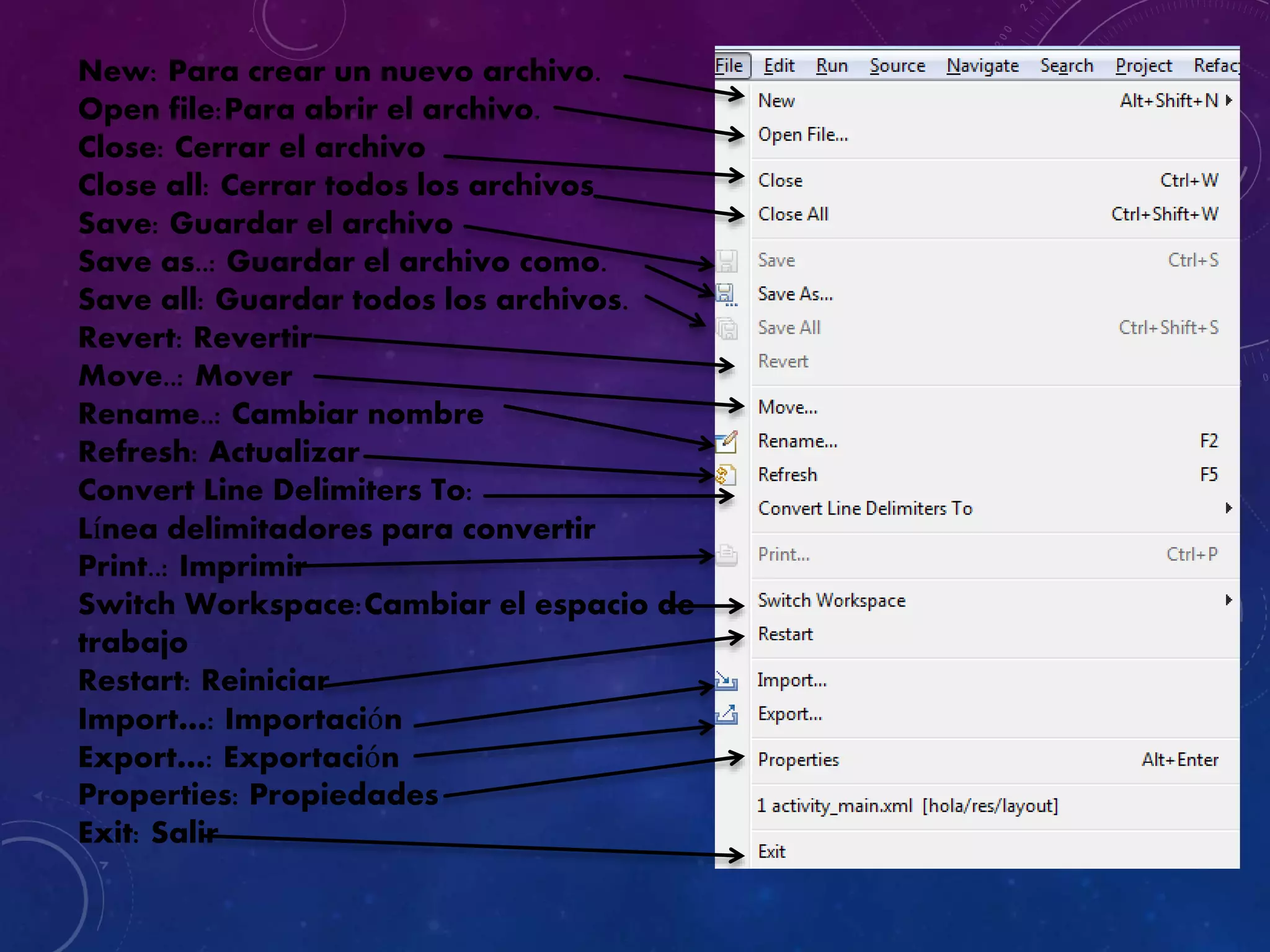The height and width of the screenshot is (952, 1270).
Task: Choose New from the File menu
Action: pyautogui.click(x=995, y=100)
